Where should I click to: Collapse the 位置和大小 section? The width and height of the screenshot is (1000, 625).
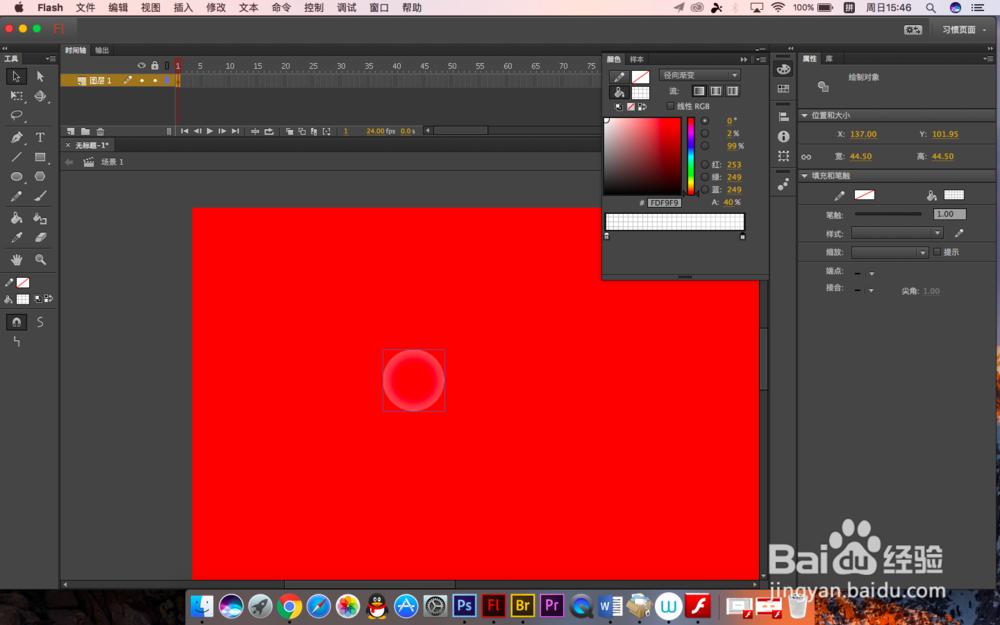[805, 115]
